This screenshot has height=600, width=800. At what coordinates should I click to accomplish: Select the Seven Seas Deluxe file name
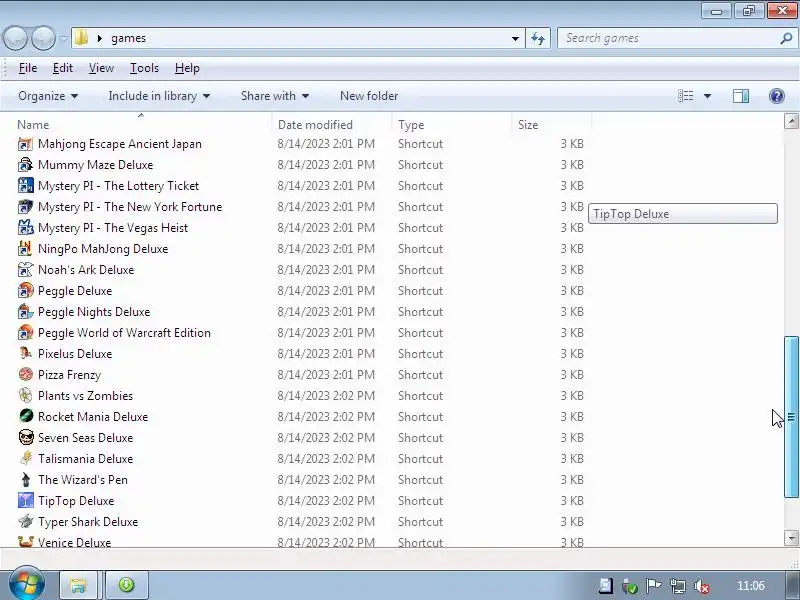[x=86, y=438]
